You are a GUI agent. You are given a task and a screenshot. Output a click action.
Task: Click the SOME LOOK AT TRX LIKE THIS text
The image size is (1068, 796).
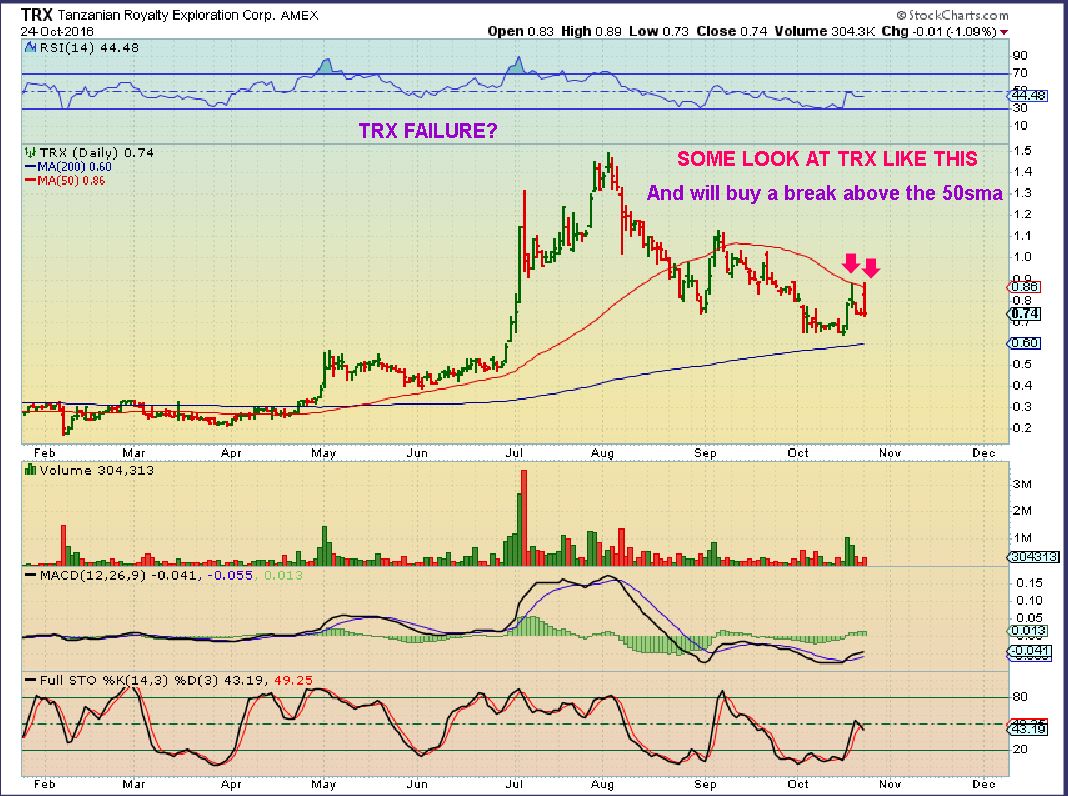(x=827, y=159)
